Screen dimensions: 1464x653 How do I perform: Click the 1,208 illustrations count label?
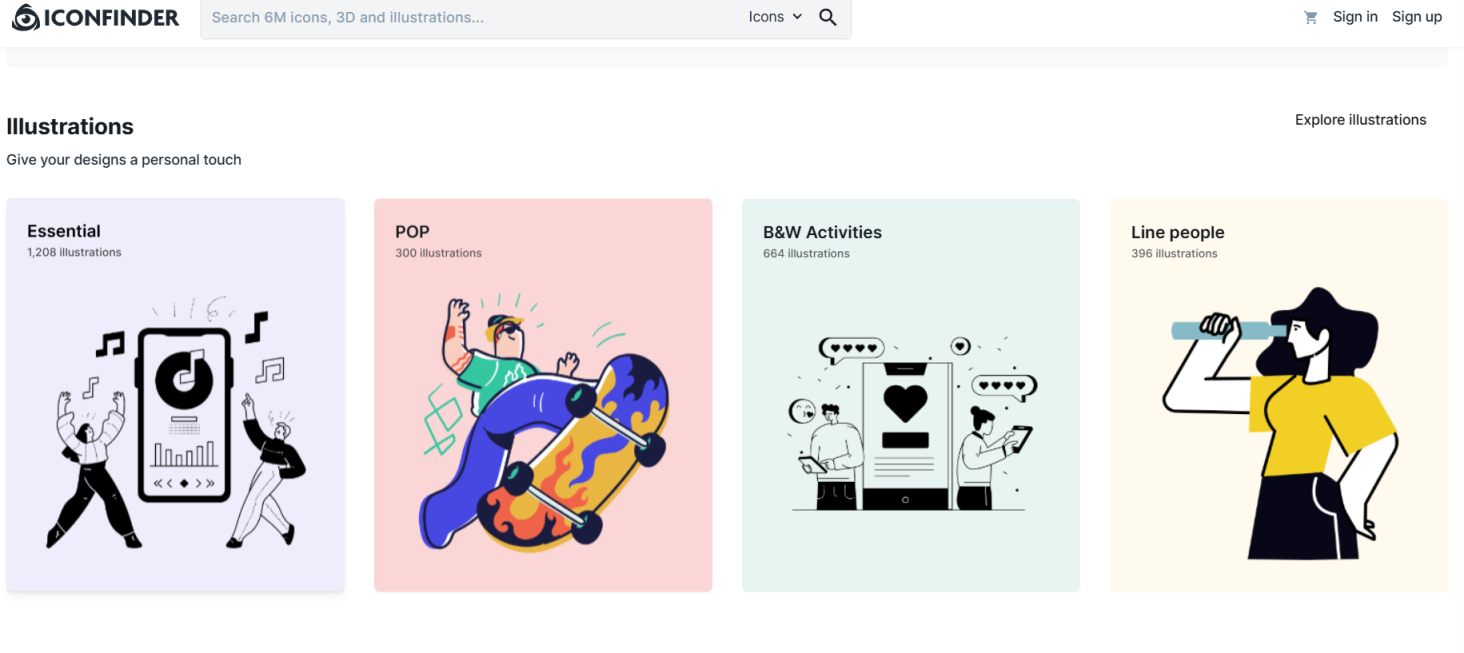(x=74, y=252)
